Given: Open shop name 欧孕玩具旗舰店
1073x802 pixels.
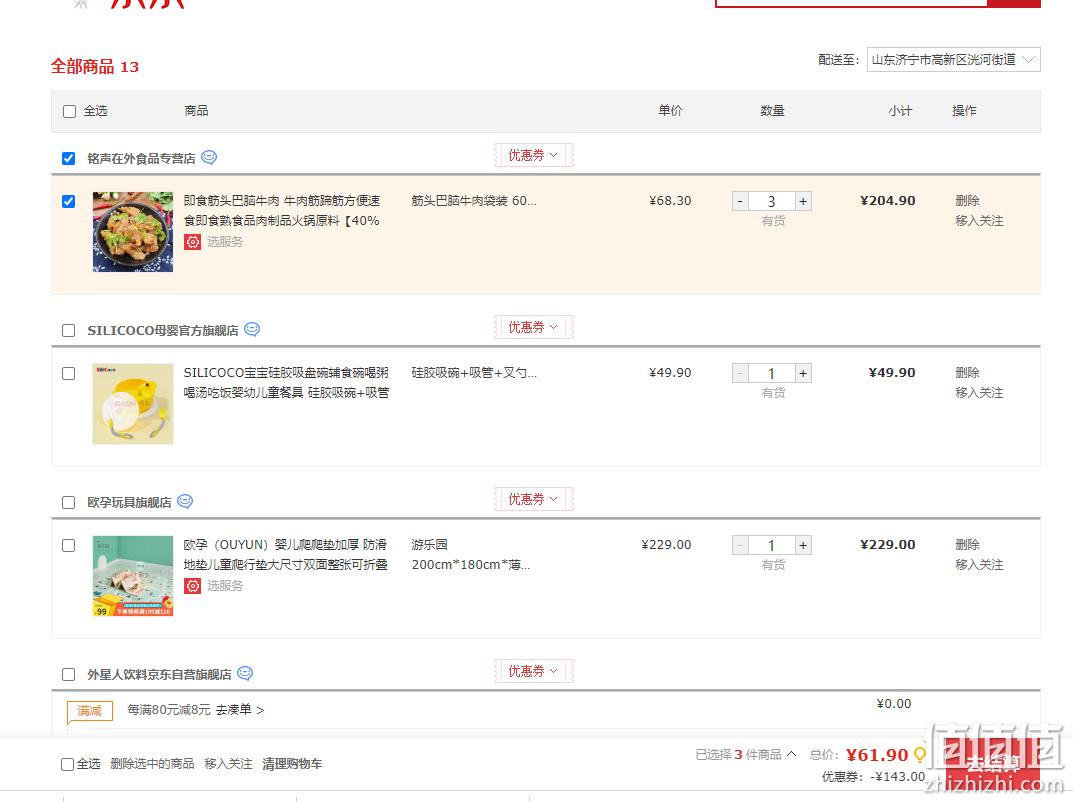Looking at the screenshot, I should pyautogui.click(x=129, y=502).
